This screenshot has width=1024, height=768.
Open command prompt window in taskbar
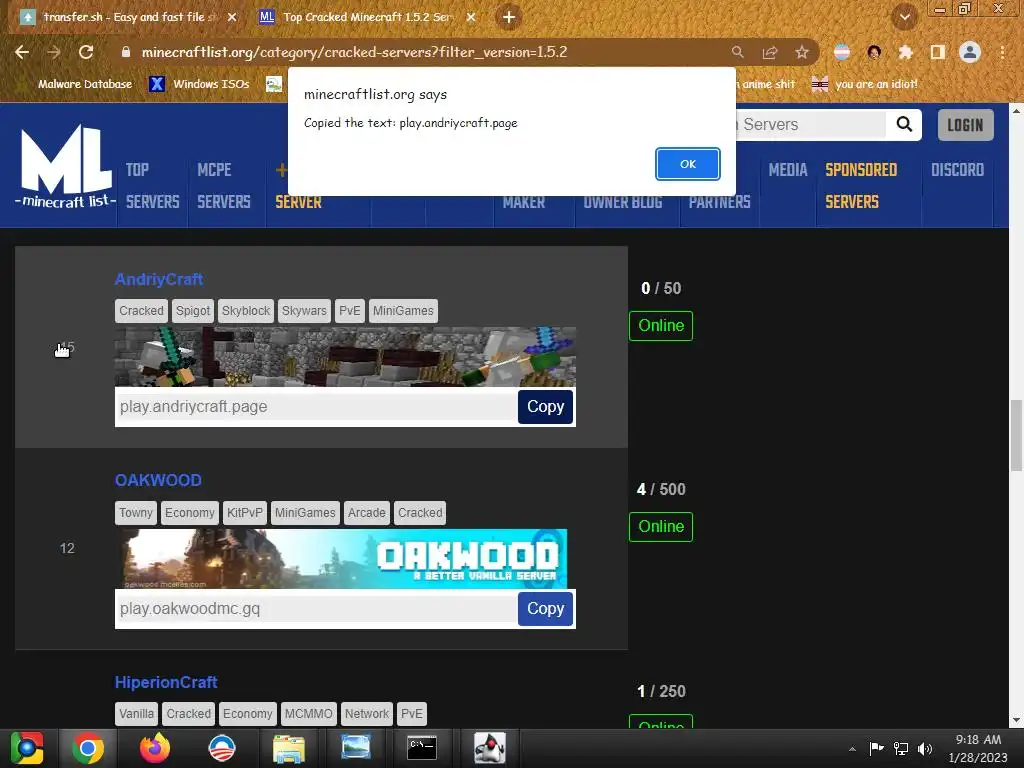click(x=422, y=748)
